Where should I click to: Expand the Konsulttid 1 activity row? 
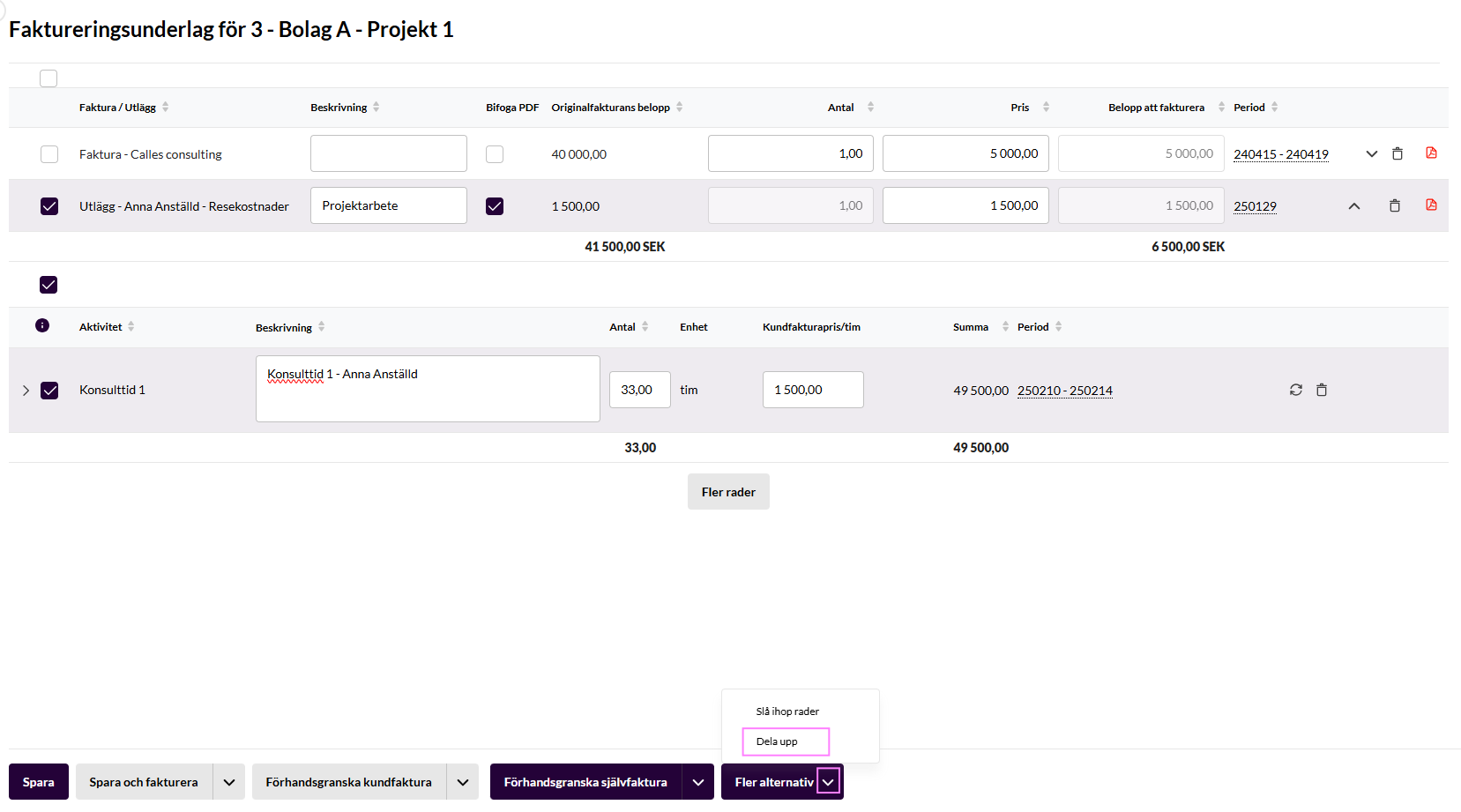click(x=26, y=391)
